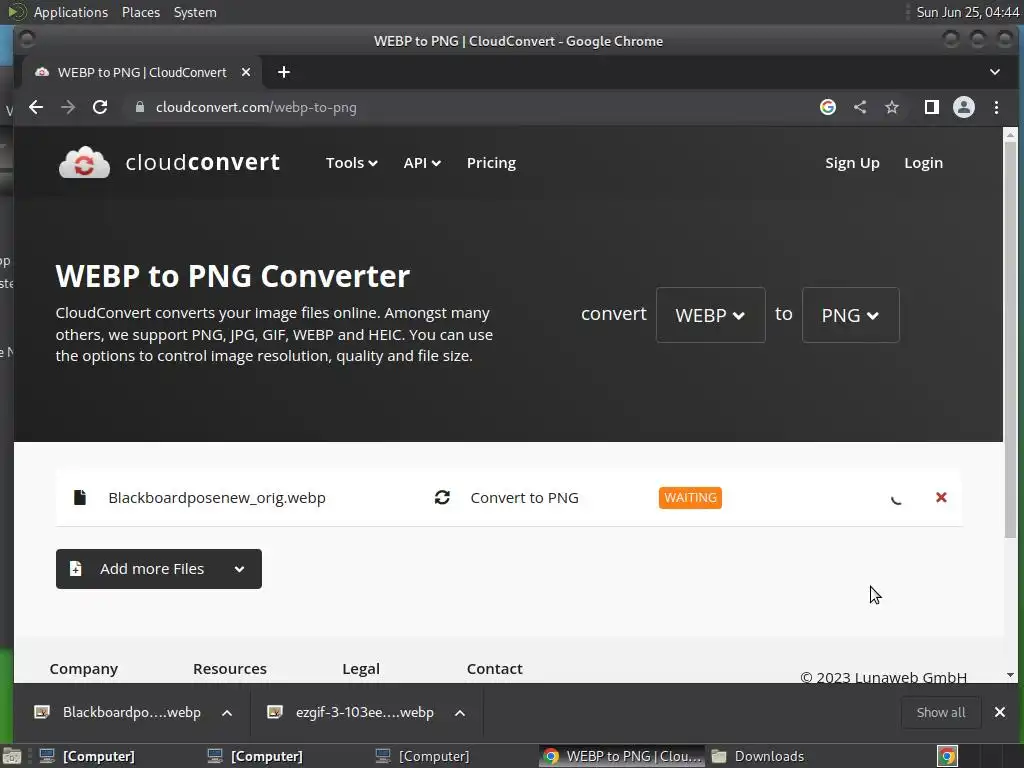This screenshot has width=1024, height=768.
Task: Click the padlock site info icon
Action: click(139, 107)
